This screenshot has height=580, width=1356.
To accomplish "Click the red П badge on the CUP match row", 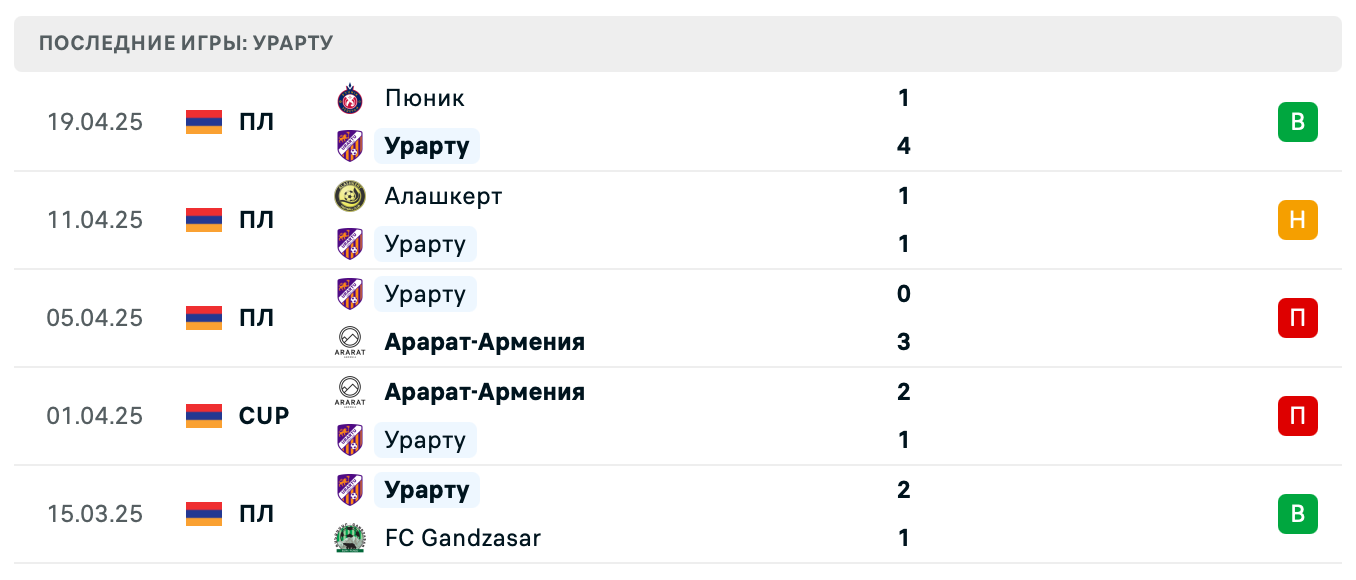I will (x=1298, y=416).
